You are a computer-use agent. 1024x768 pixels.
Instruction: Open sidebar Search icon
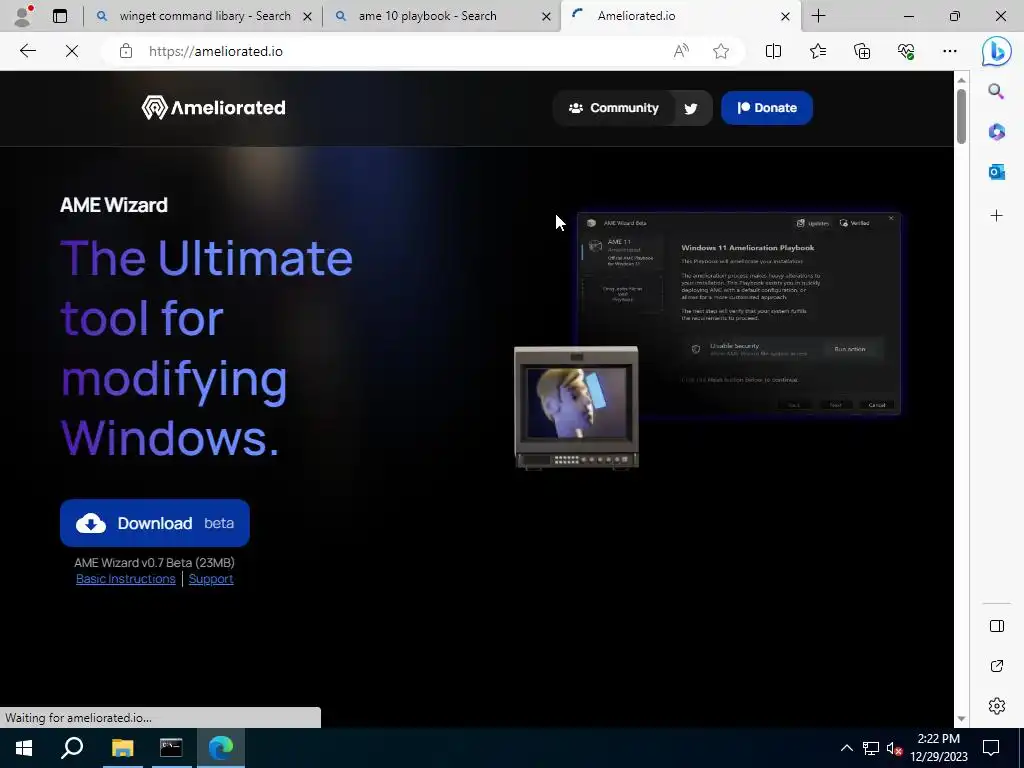coord(996,91)
